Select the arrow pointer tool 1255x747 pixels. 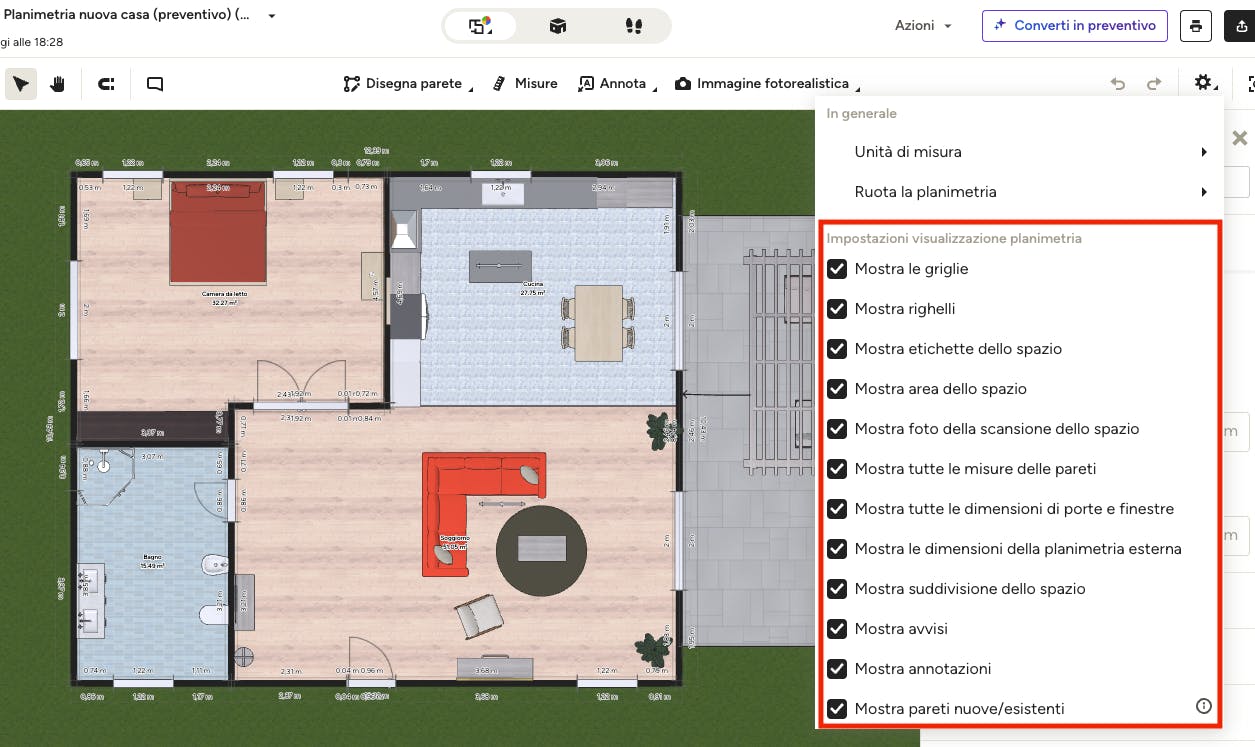pos(21,84)
